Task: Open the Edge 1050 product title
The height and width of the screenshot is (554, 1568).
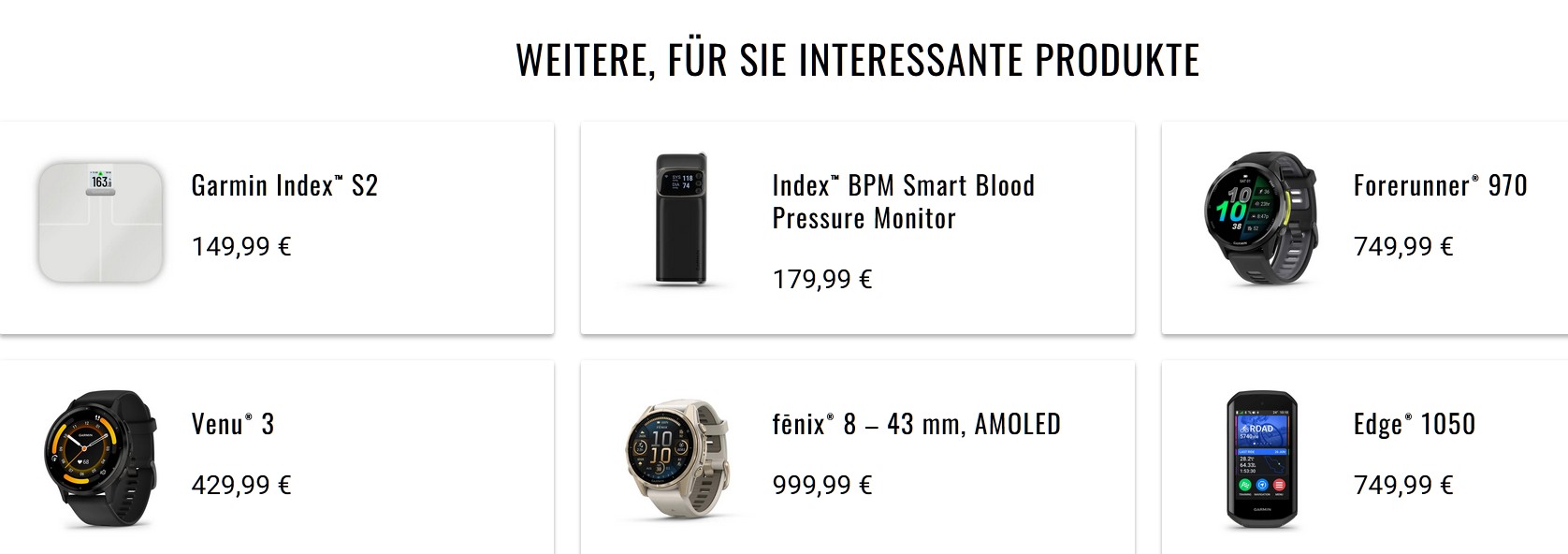Action: 1414,424
